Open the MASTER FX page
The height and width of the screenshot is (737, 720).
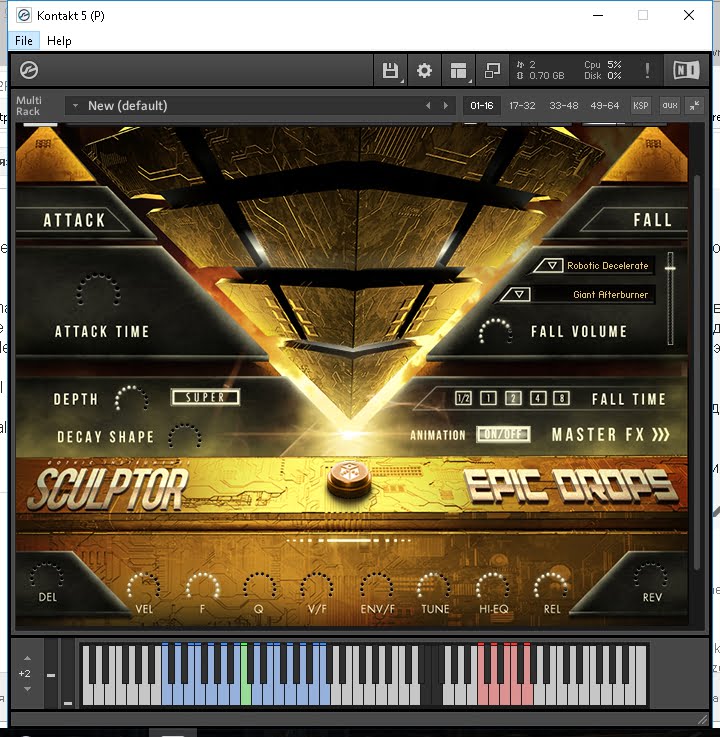[x=610, y=435]
